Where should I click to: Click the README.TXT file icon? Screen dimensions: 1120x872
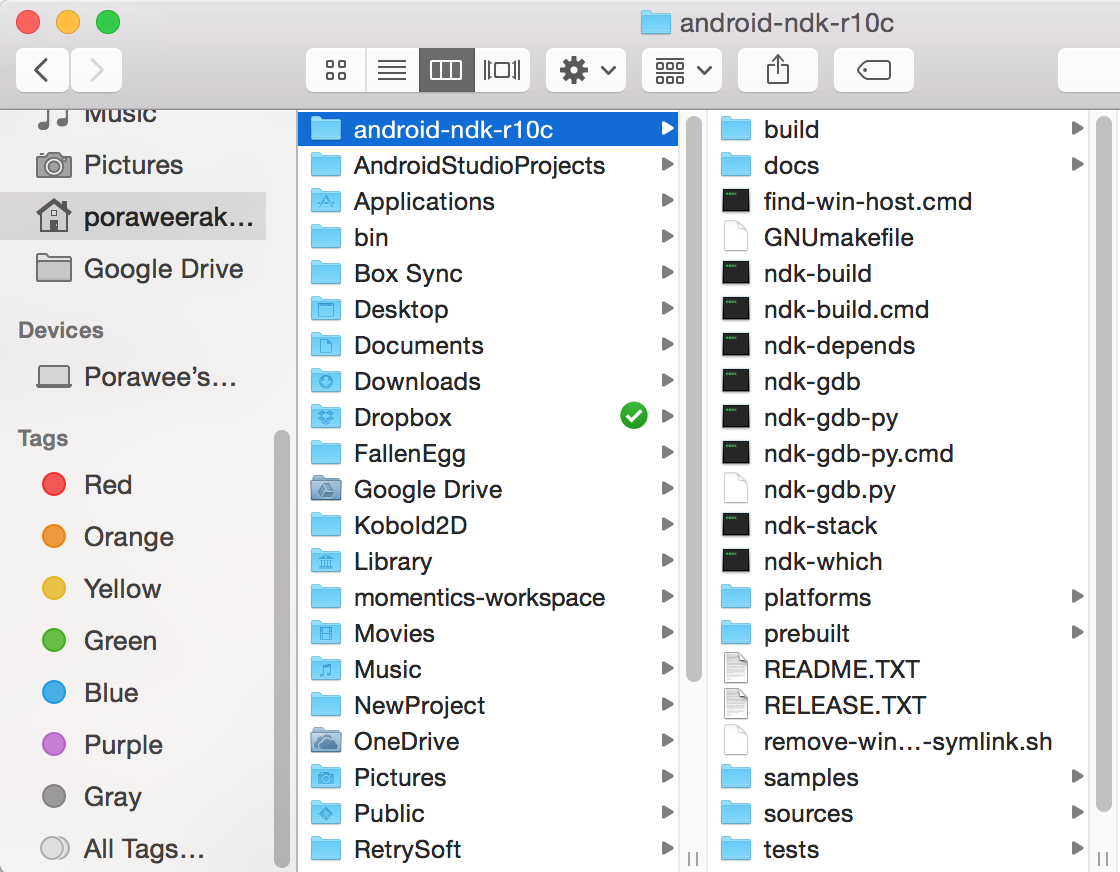click(x=736, y=669)
